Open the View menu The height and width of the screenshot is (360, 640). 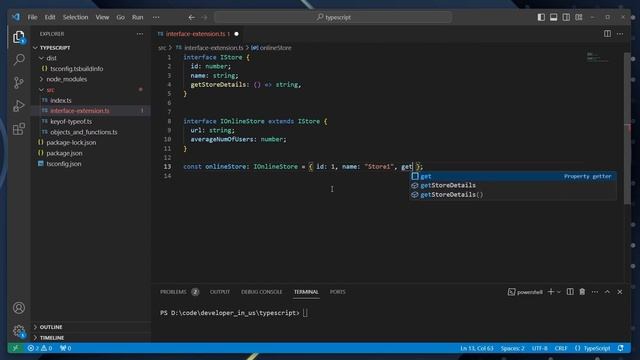coord(102,17)
